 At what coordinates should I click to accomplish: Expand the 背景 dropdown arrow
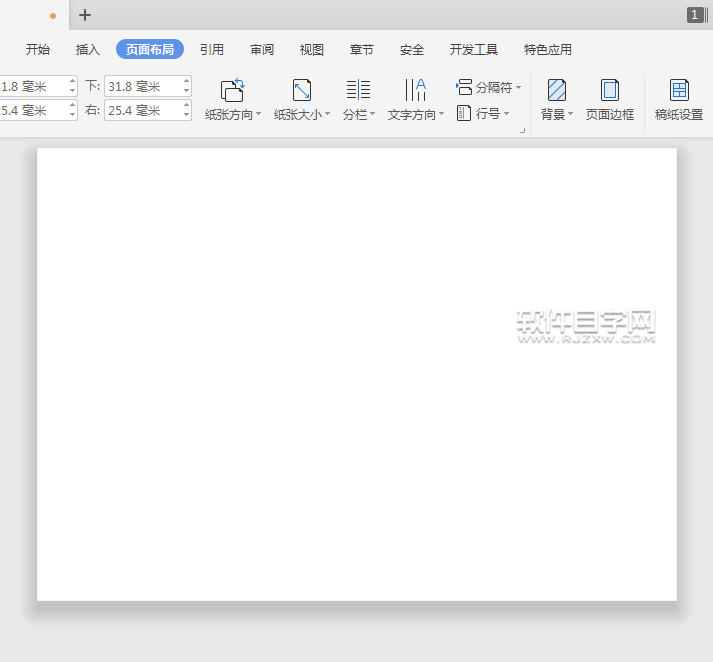point(570,115)
